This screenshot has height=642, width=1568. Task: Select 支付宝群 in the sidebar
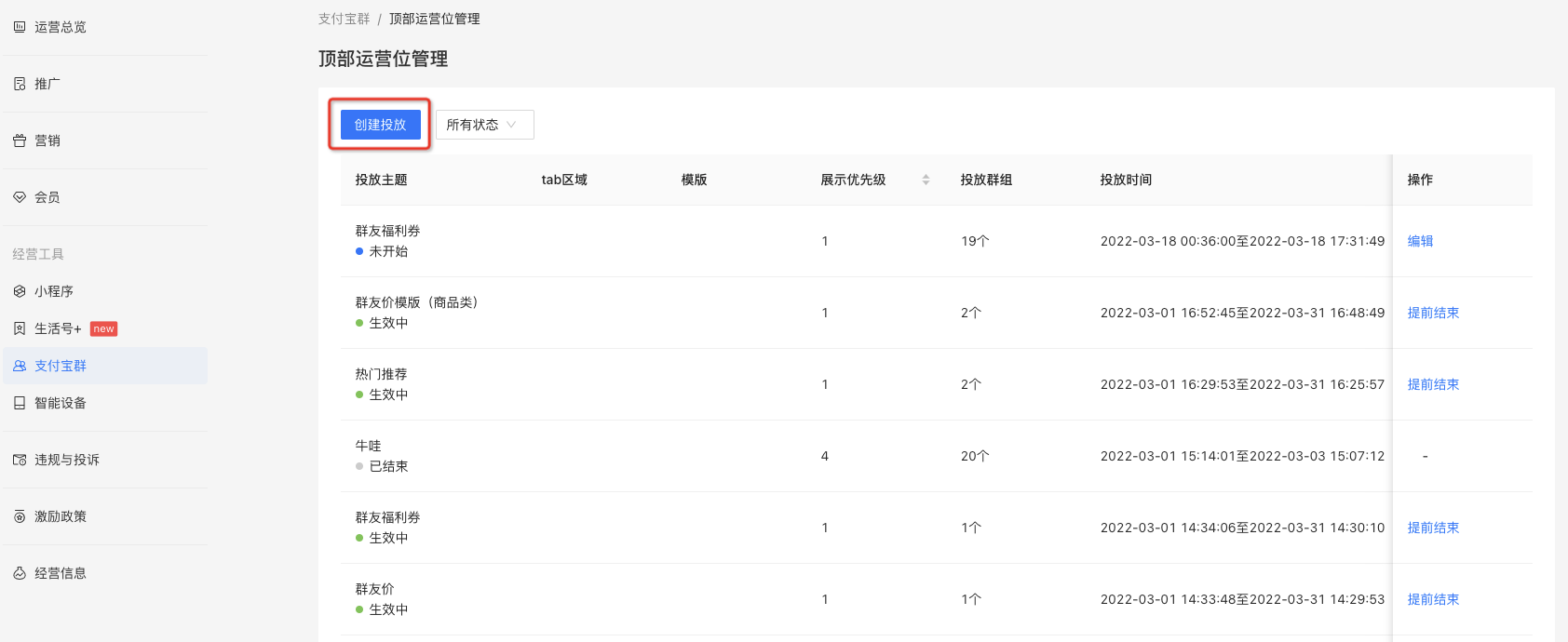105,366
